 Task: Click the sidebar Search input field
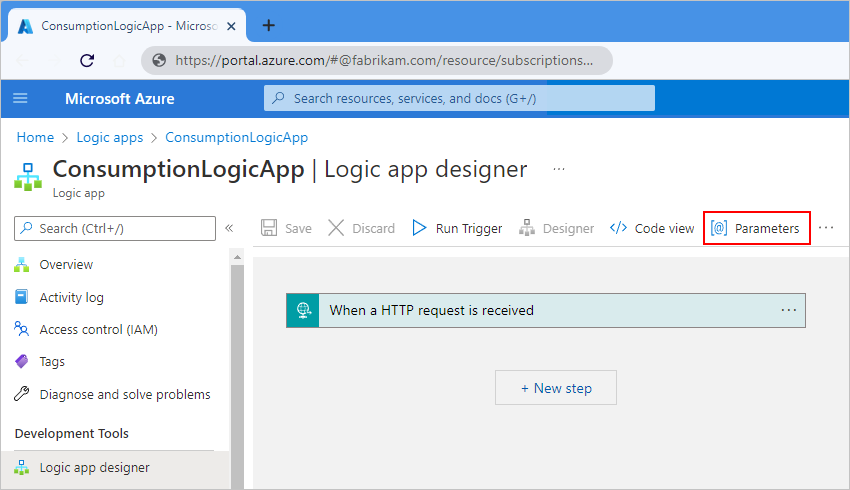[x=115, y=228]
